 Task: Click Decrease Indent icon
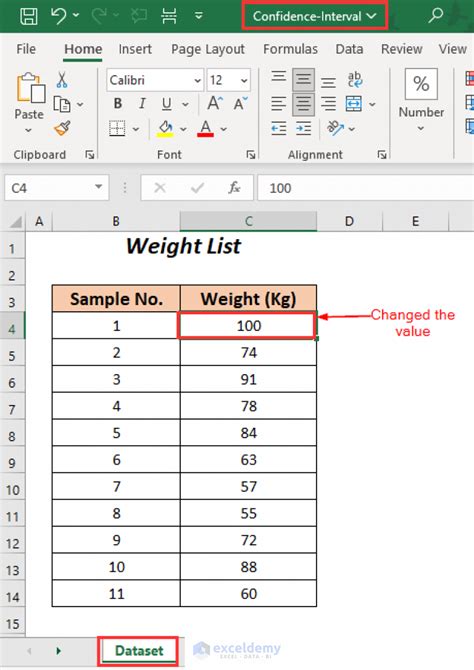(x=279, y=128)
